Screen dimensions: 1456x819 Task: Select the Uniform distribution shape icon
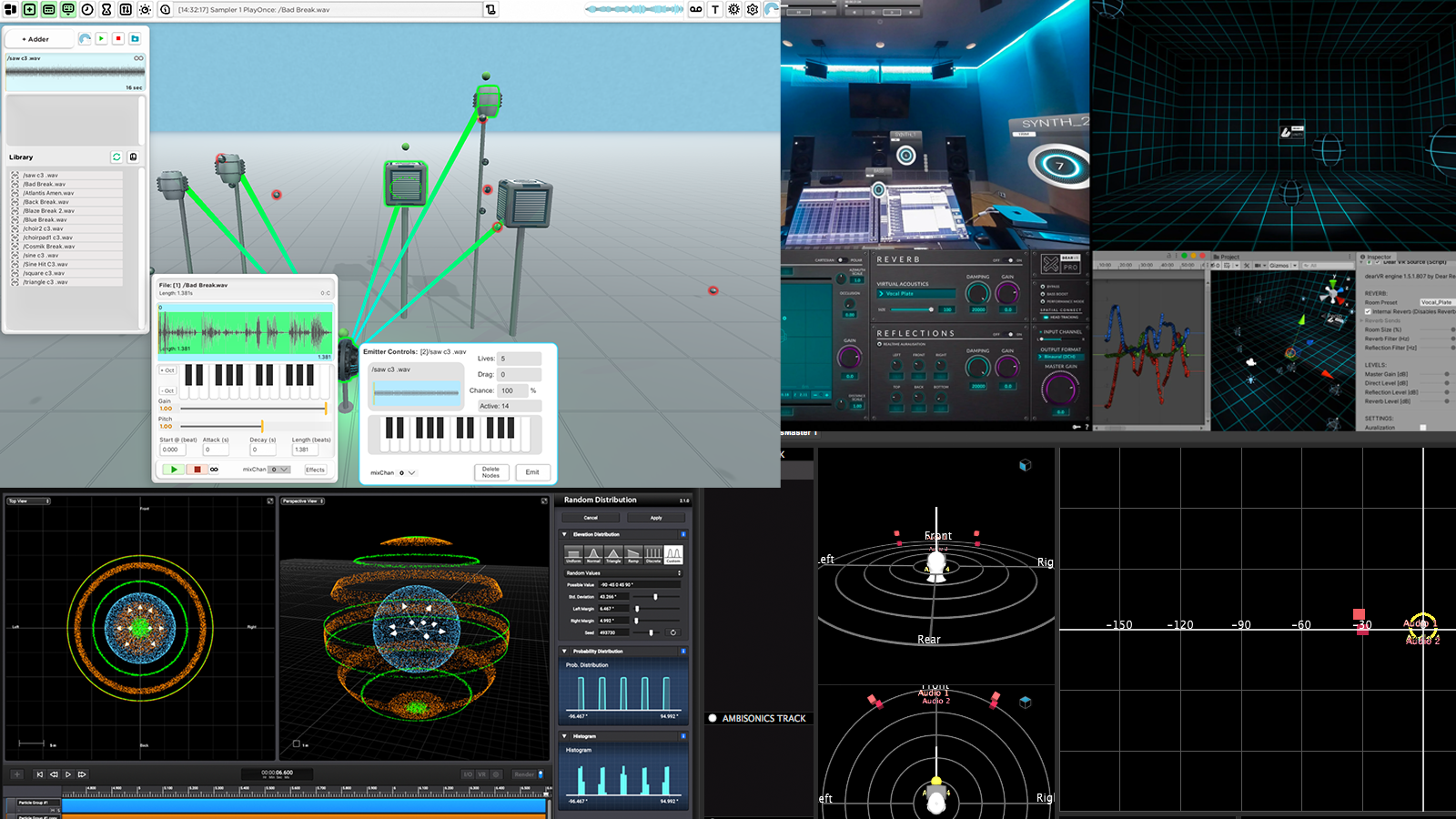pos(573,554)
